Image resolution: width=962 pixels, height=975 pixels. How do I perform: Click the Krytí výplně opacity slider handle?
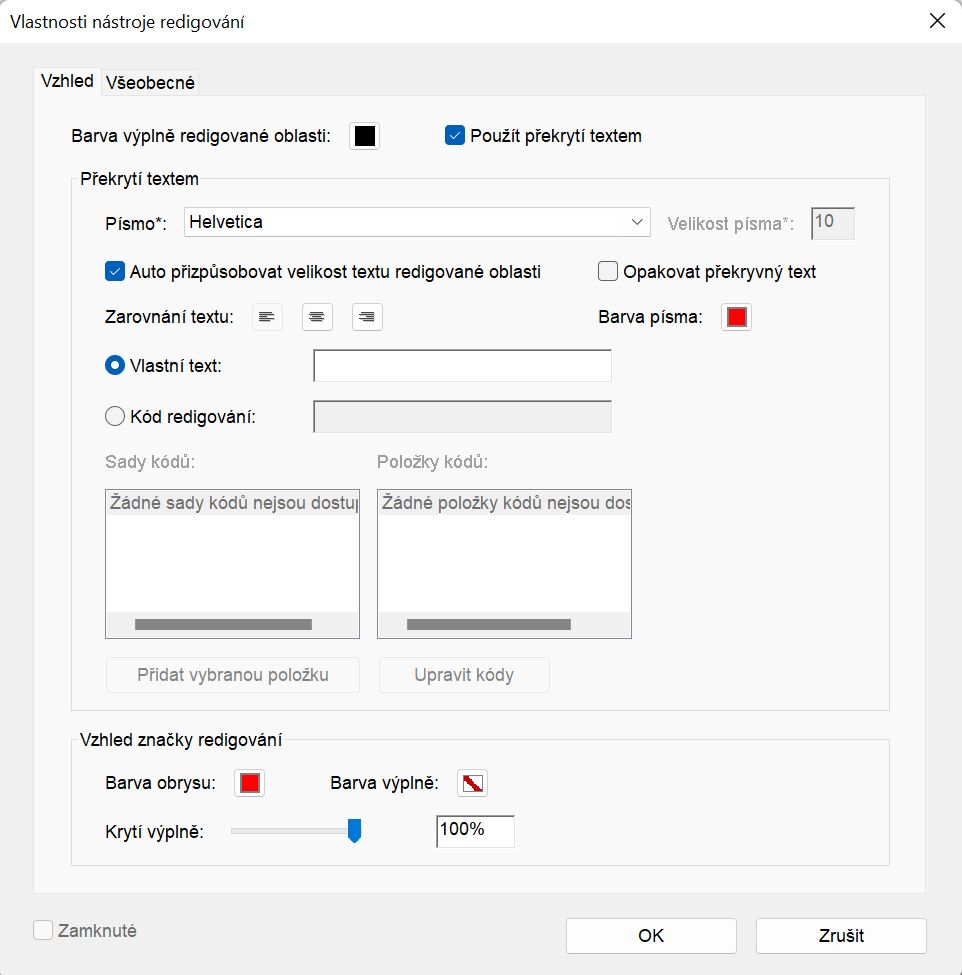pyautogui.click(x=354, y=830)
